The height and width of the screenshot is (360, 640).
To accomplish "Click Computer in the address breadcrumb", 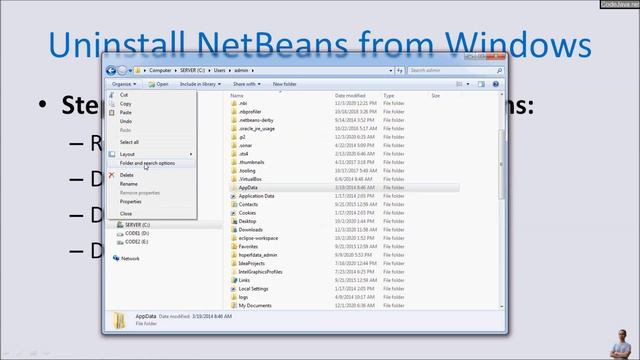I will pos(160,71).
